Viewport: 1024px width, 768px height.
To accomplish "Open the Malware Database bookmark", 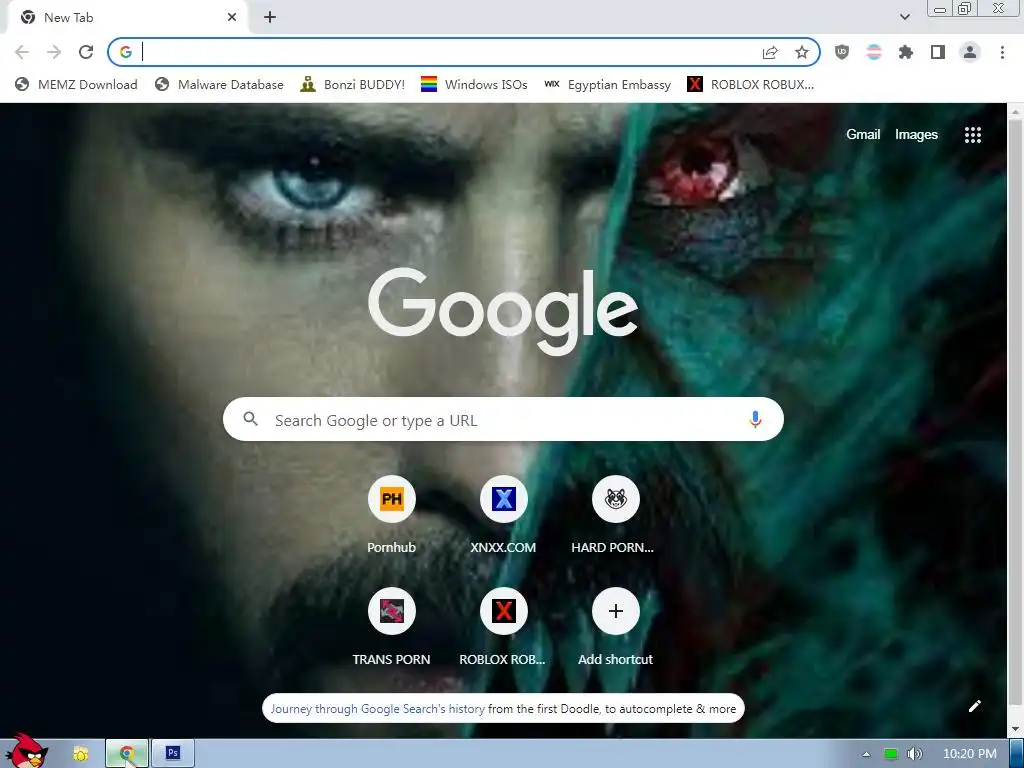I will (x=219, y=84).
